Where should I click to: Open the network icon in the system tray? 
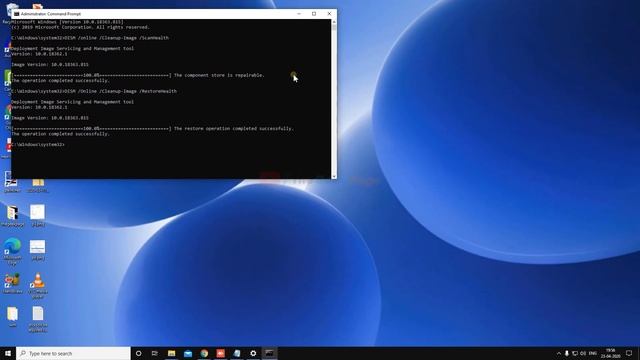(x=575, y=353)
